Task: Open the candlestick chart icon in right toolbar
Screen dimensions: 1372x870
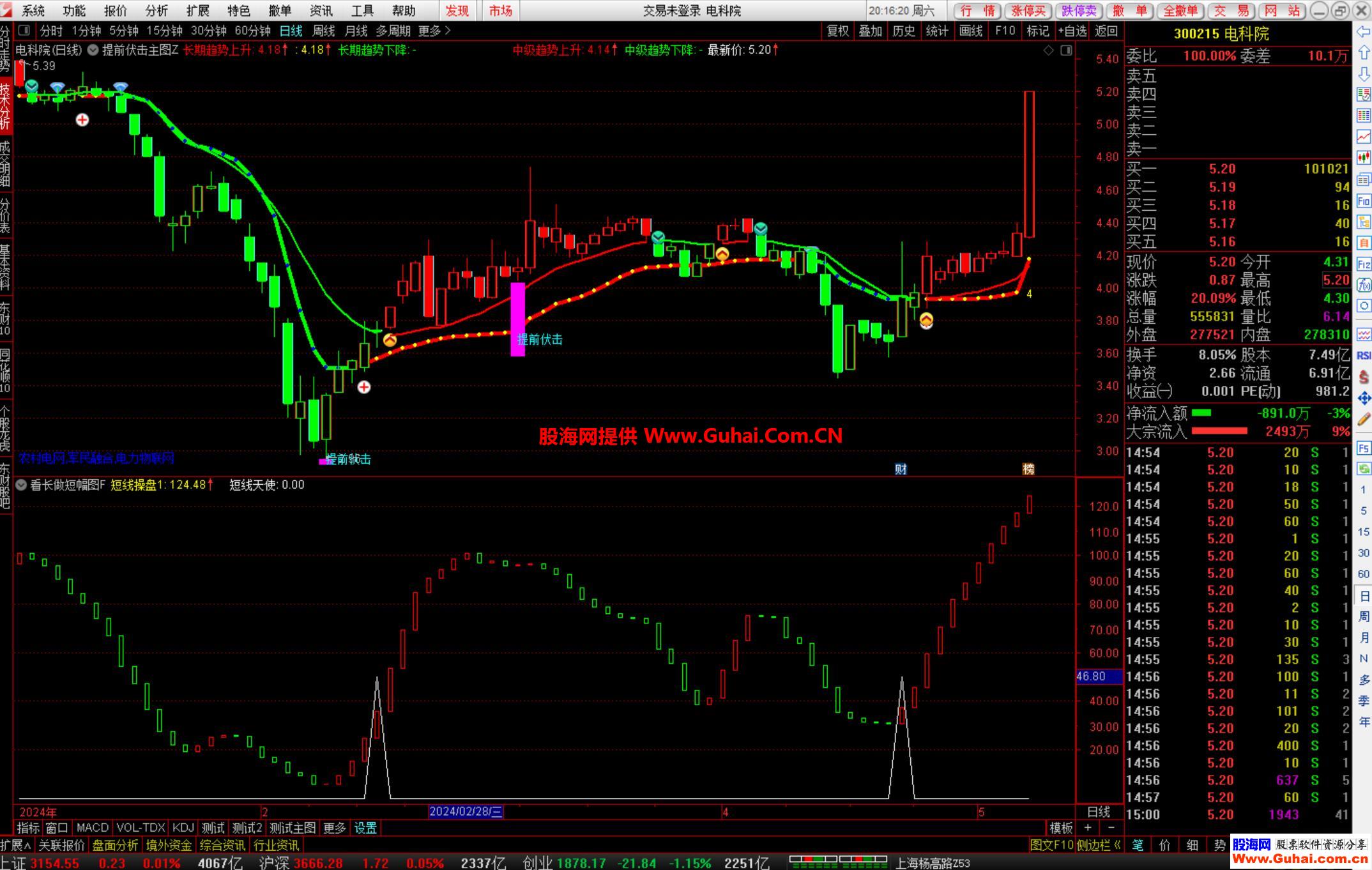Action: click(x=1363, y=158)
